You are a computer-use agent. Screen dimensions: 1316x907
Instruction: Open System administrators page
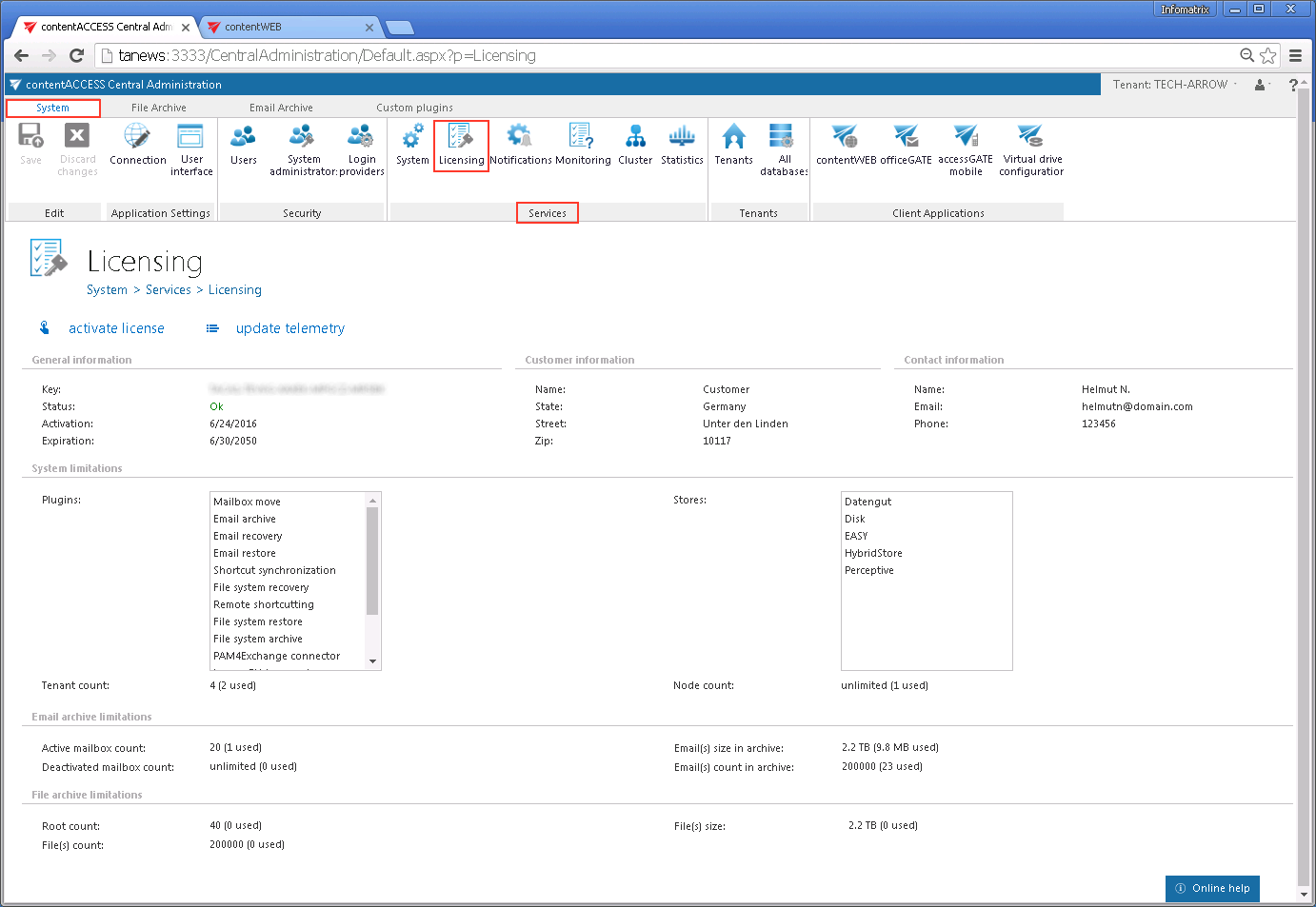tap(303, 149)
